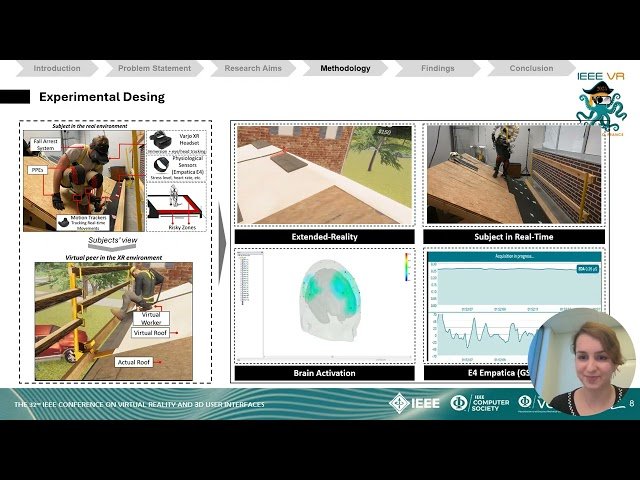The width and height of the screenshot is (640, 480).
Task: Click the 'Actual Roof' callout label
Action: (x=133, y=362)
